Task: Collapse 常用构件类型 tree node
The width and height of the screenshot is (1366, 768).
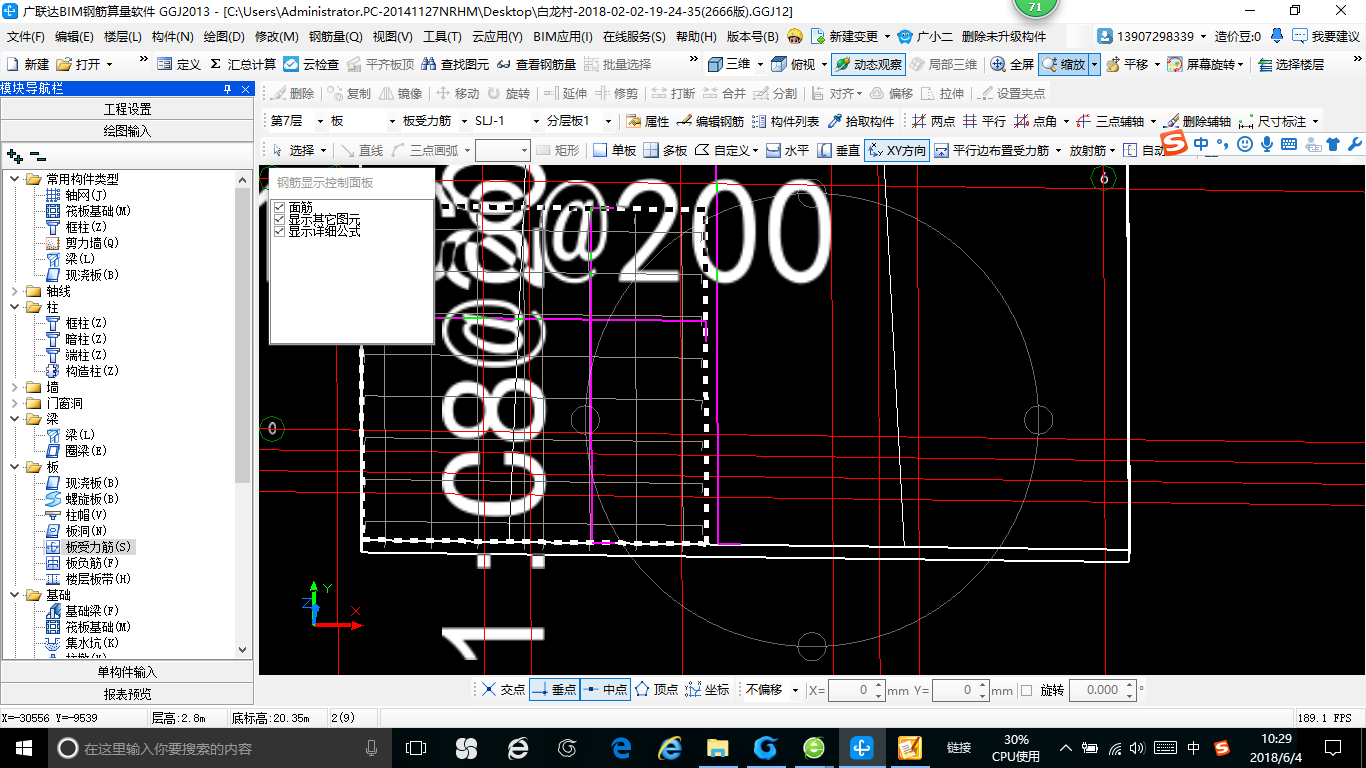Action: pyautogui.click(x=14, y=179)
